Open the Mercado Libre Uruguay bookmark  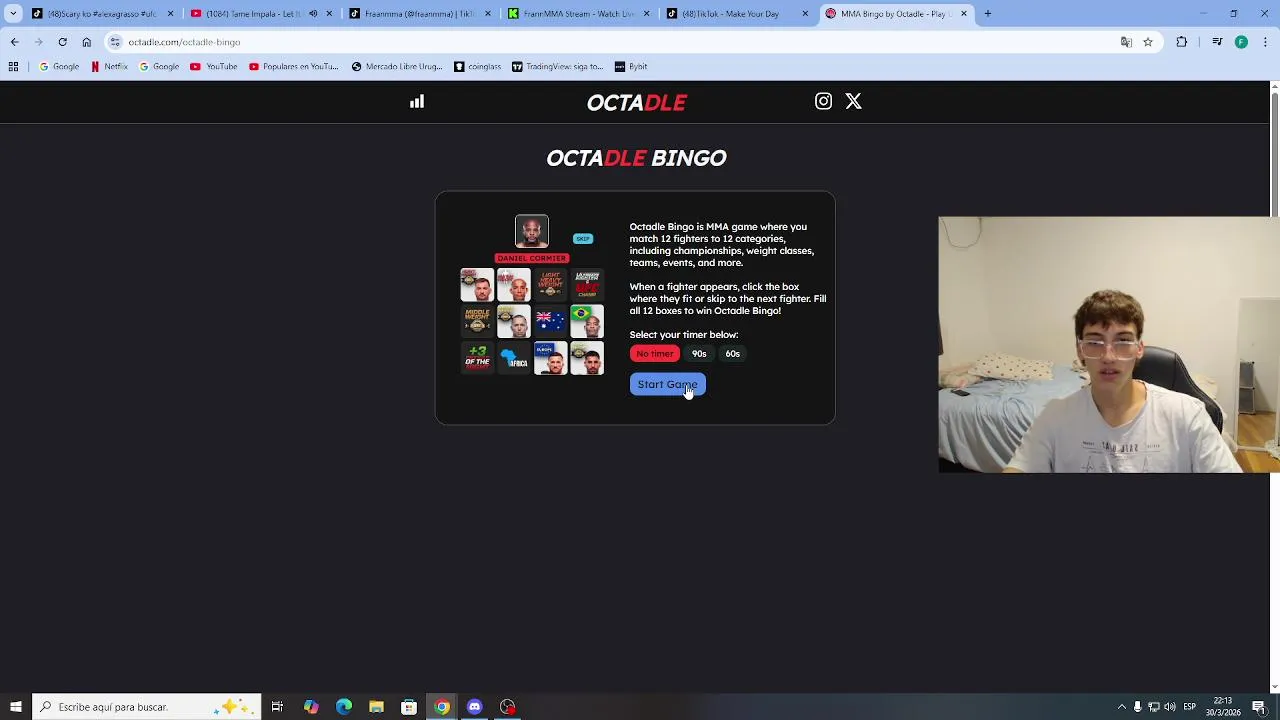pos(396,66)
